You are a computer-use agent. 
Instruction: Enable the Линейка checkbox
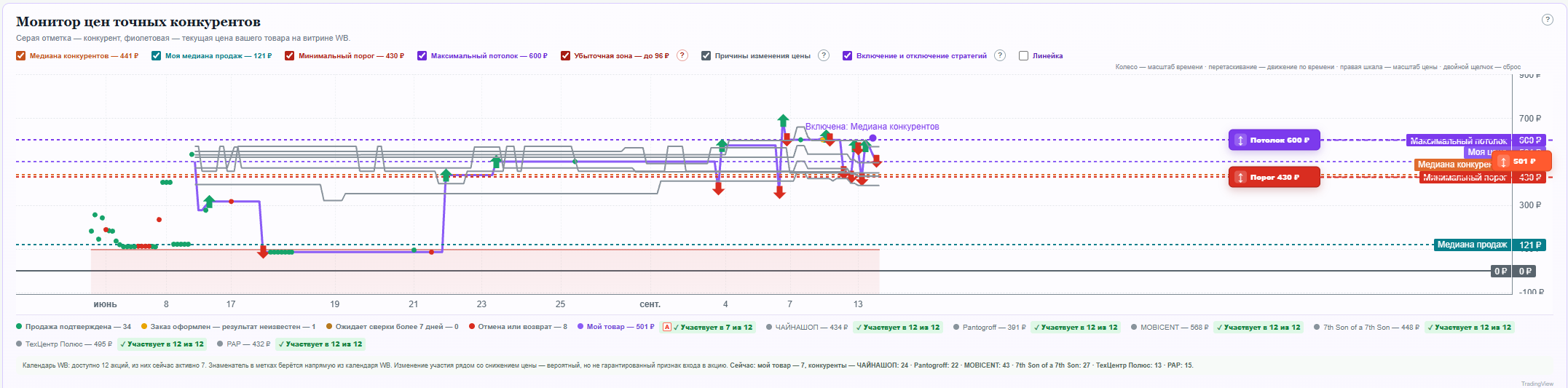pyautogui.click(x=1023, y=55)
